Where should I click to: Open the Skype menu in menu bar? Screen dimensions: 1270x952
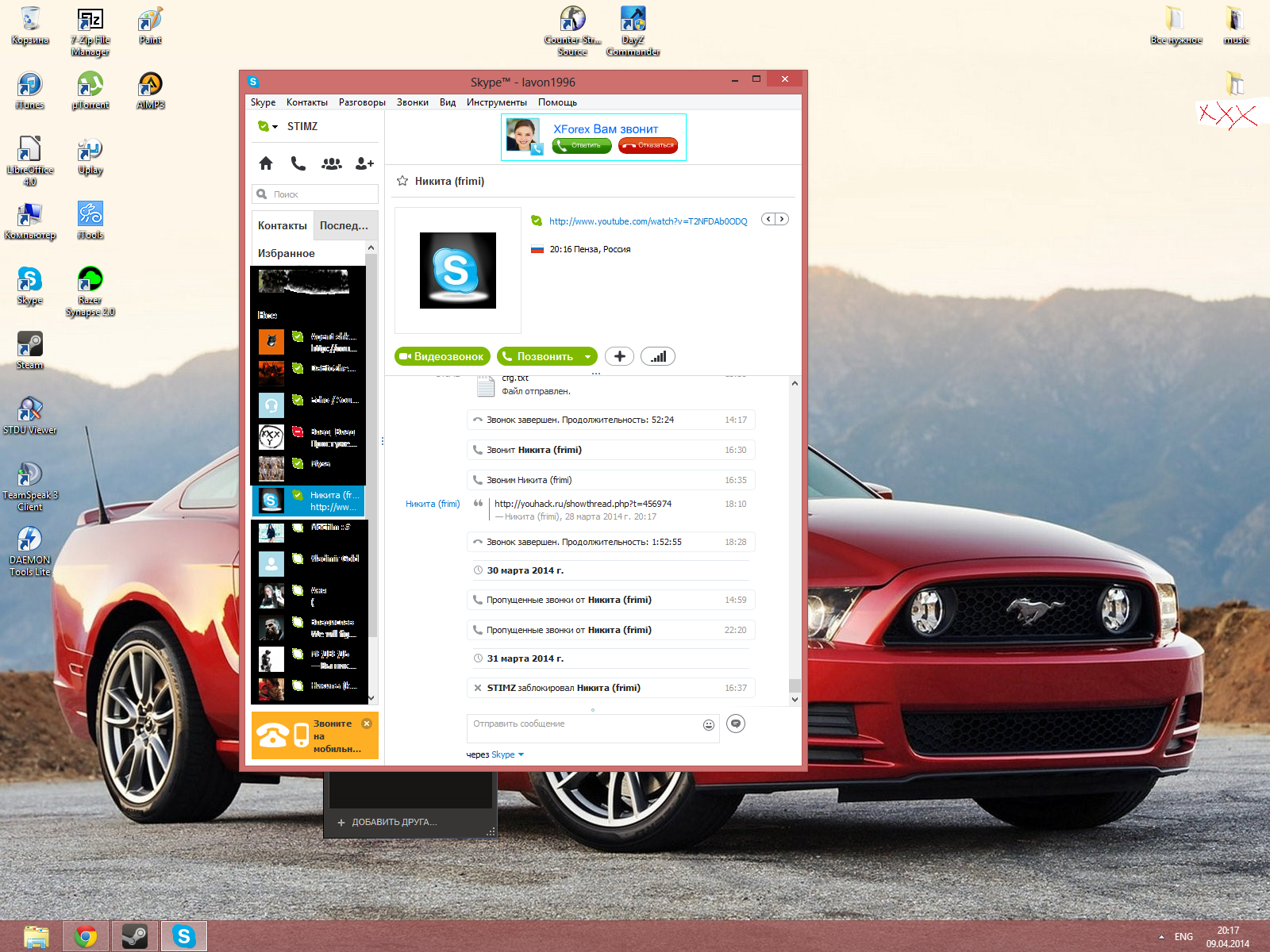(x=263, y=102)
